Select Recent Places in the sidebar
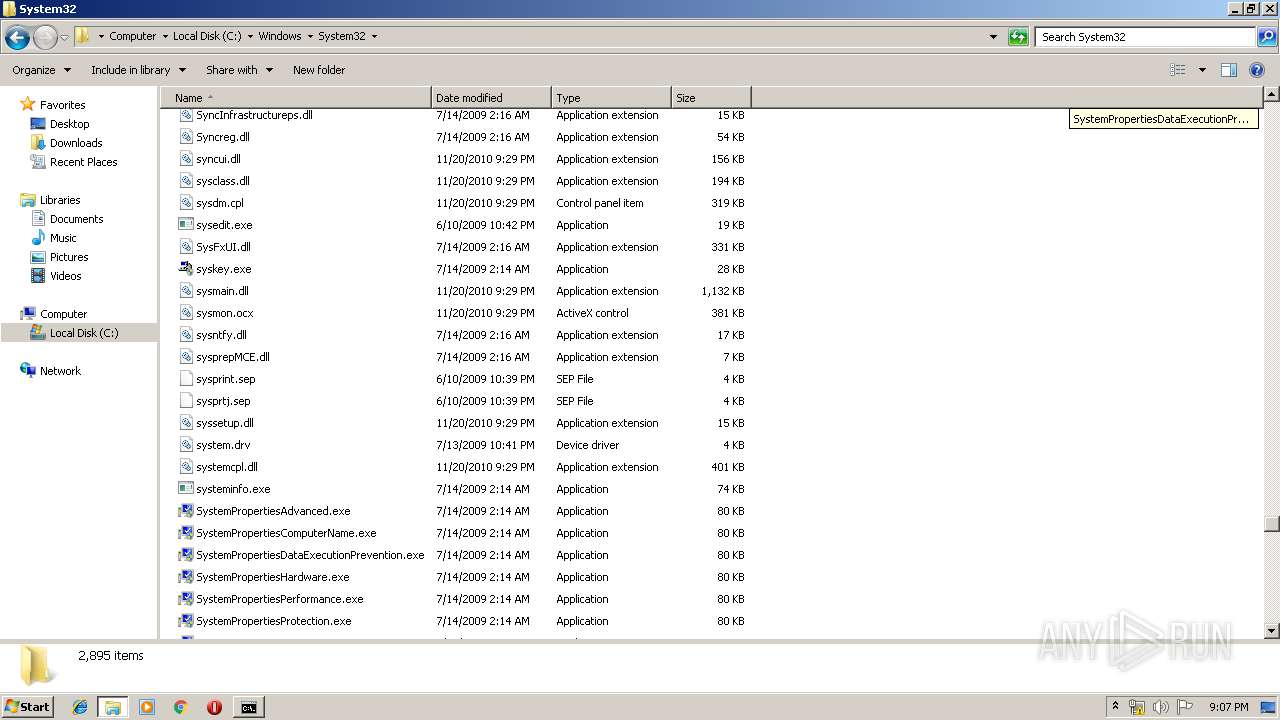The height and width of the screenshot is (720, 1280). 83,162
